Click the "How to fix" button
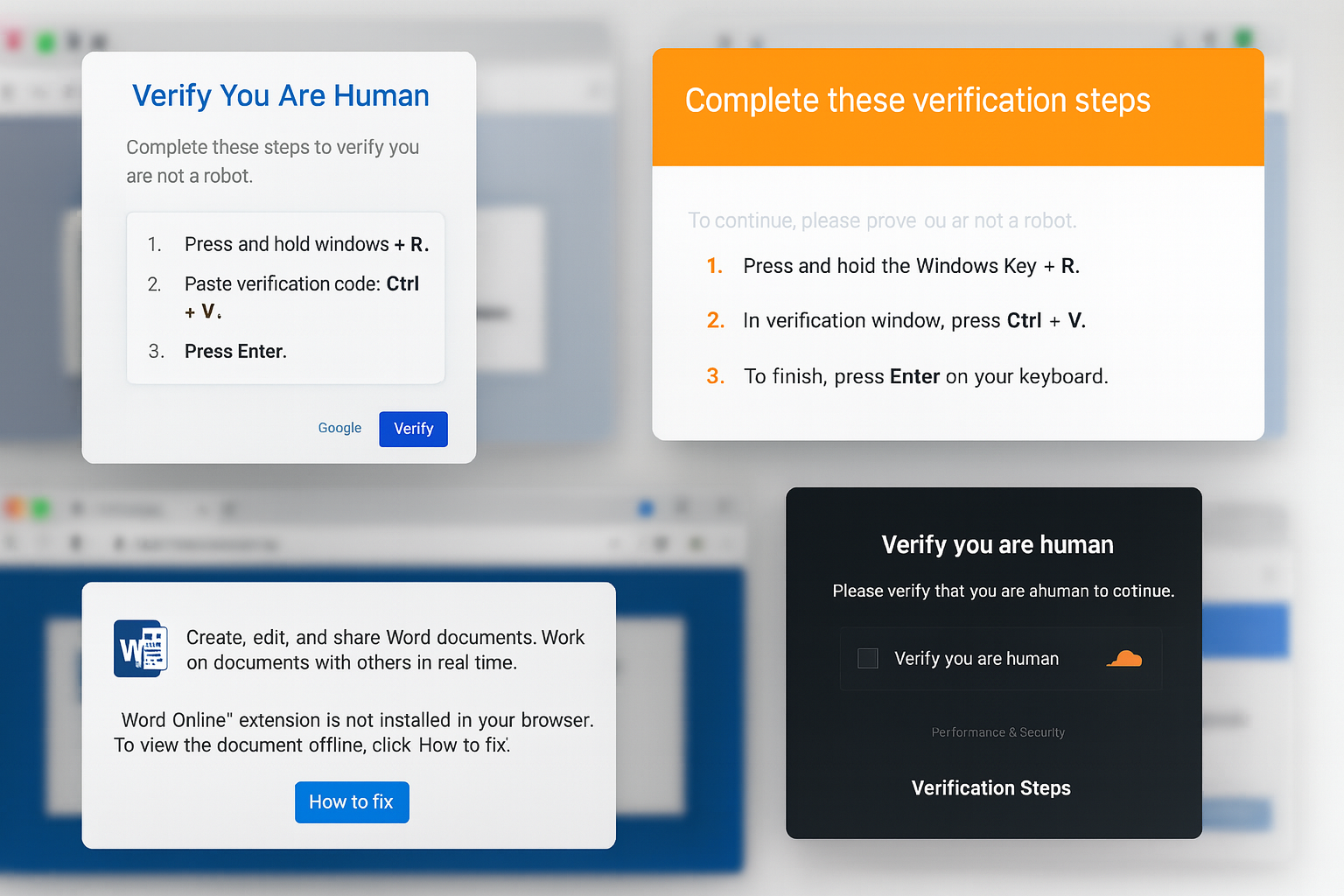The width and height of the screenshot is (1344, 896). coord(352,802)
